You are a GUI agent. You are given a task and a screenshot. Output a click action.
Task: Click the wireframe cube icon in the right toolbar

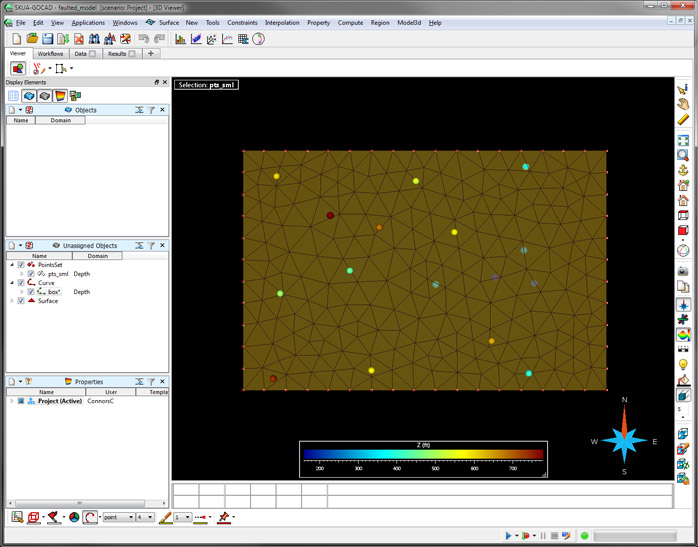click(683, 215)
